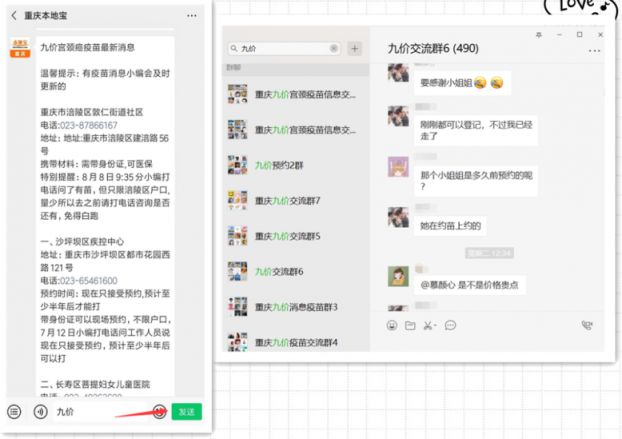Open first 重庆九价宫颈疫苗信息交... group result
Viewport: 622px width, 439px height.
tap(296, 94)
